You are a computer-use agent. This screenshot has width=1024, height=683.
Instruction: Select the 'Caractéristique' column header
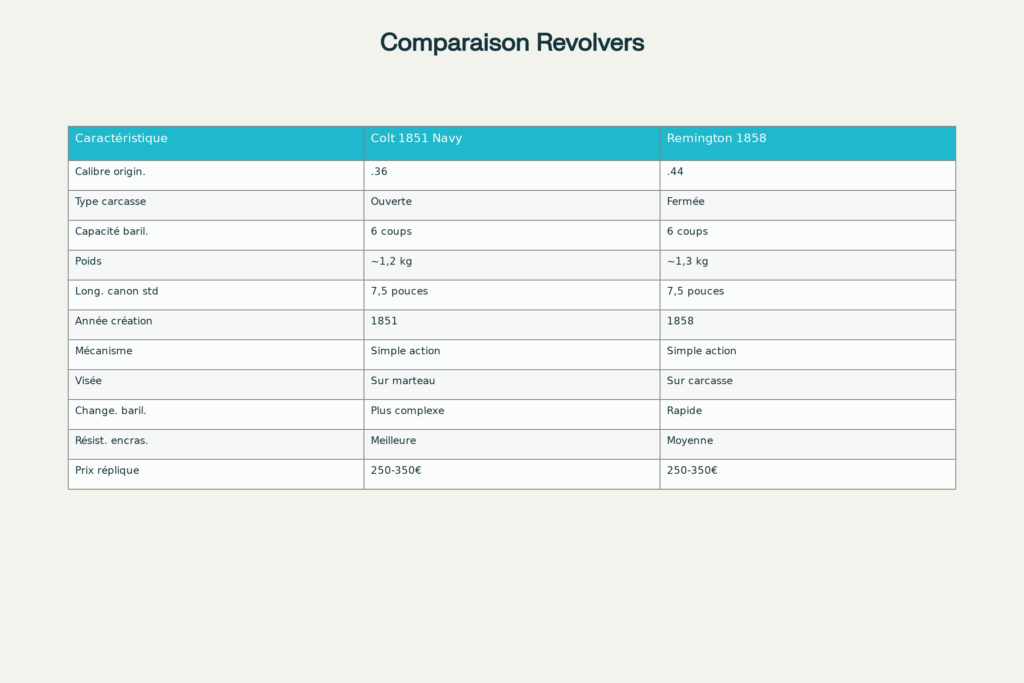(121, 139)
